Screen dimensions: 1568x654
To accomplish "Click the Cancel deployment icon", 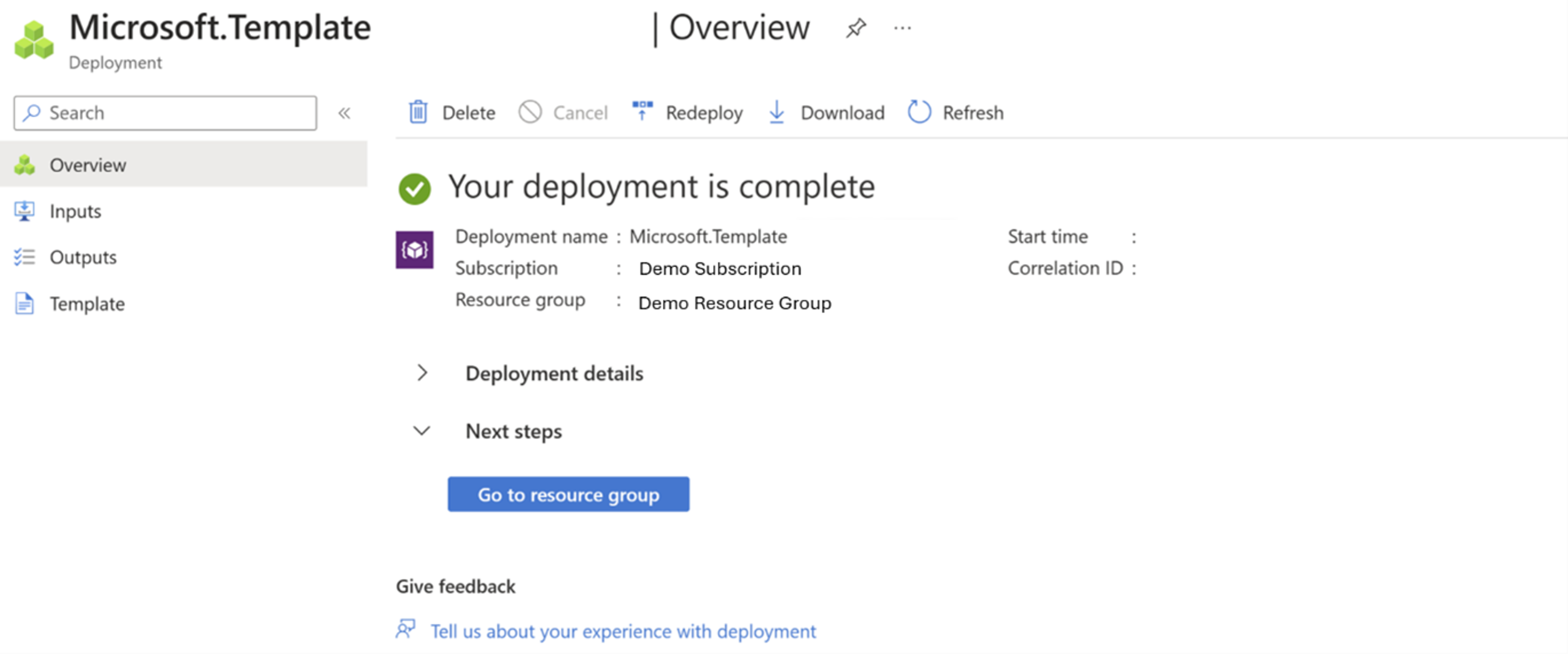I will click(x=531, y=113).
